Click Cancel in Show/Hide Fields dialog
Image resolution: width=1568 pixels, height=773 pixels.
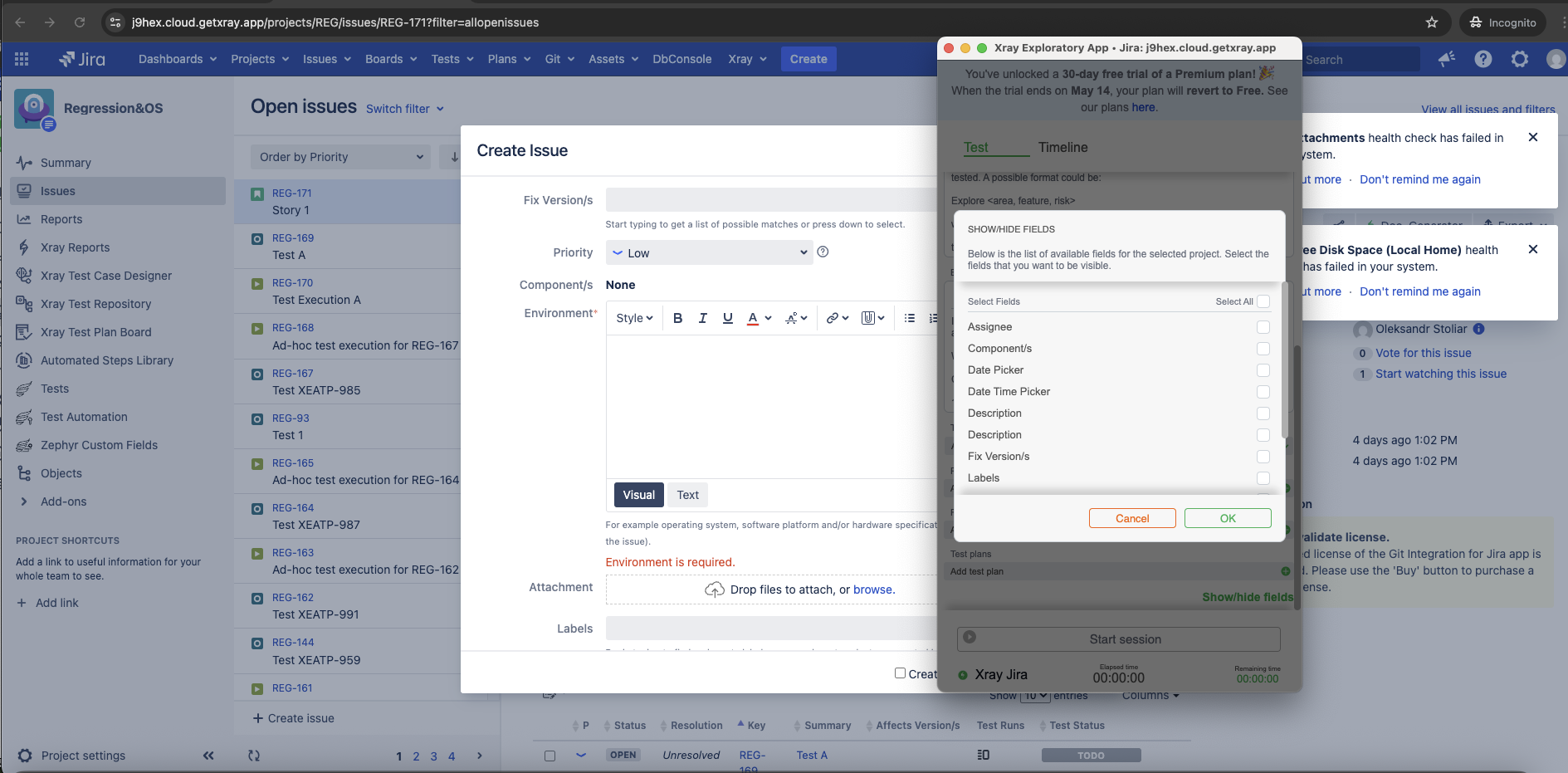coord(1132,518)
